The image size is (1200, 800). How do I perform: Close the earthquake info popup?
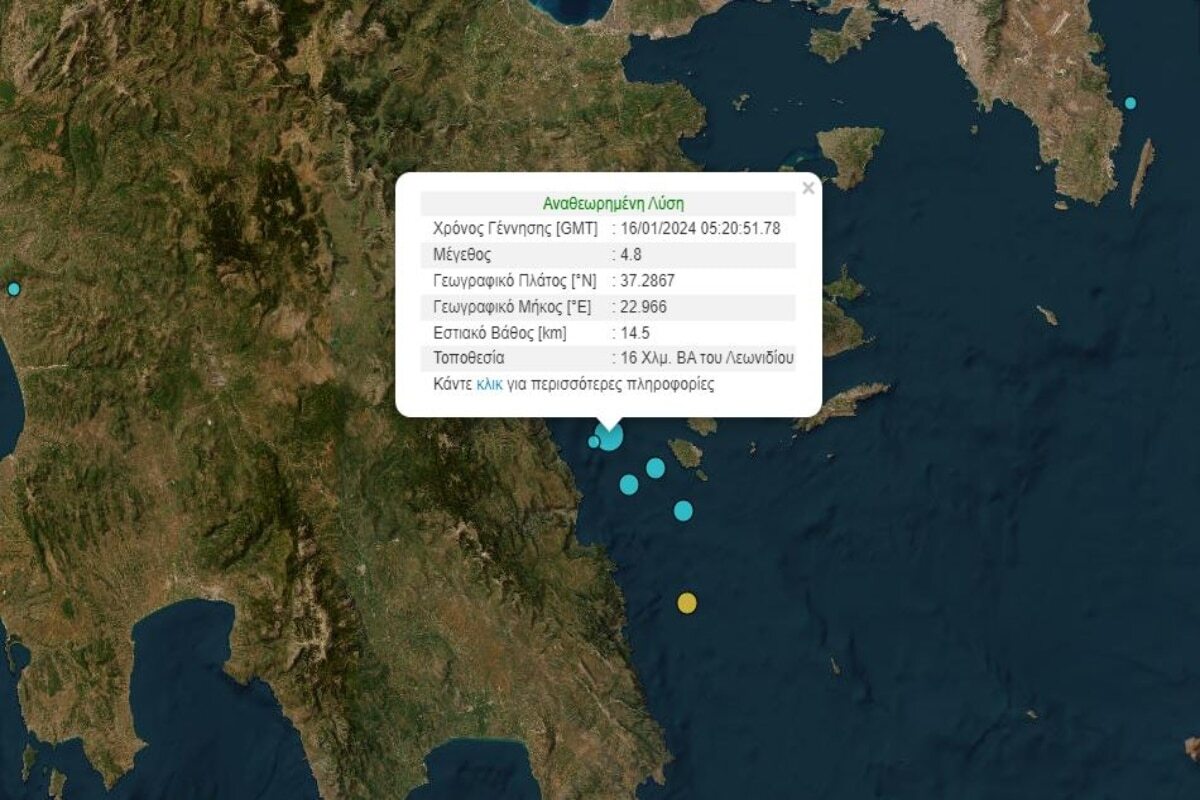tap(808, 188)
